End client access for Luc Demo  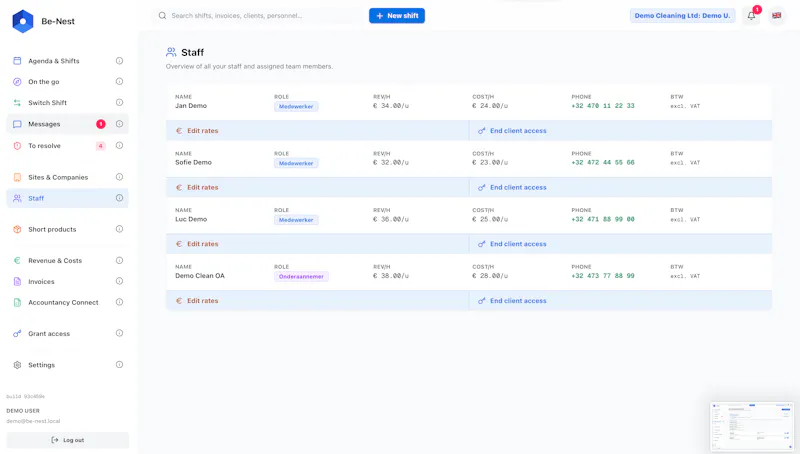[x=512, y=244]
